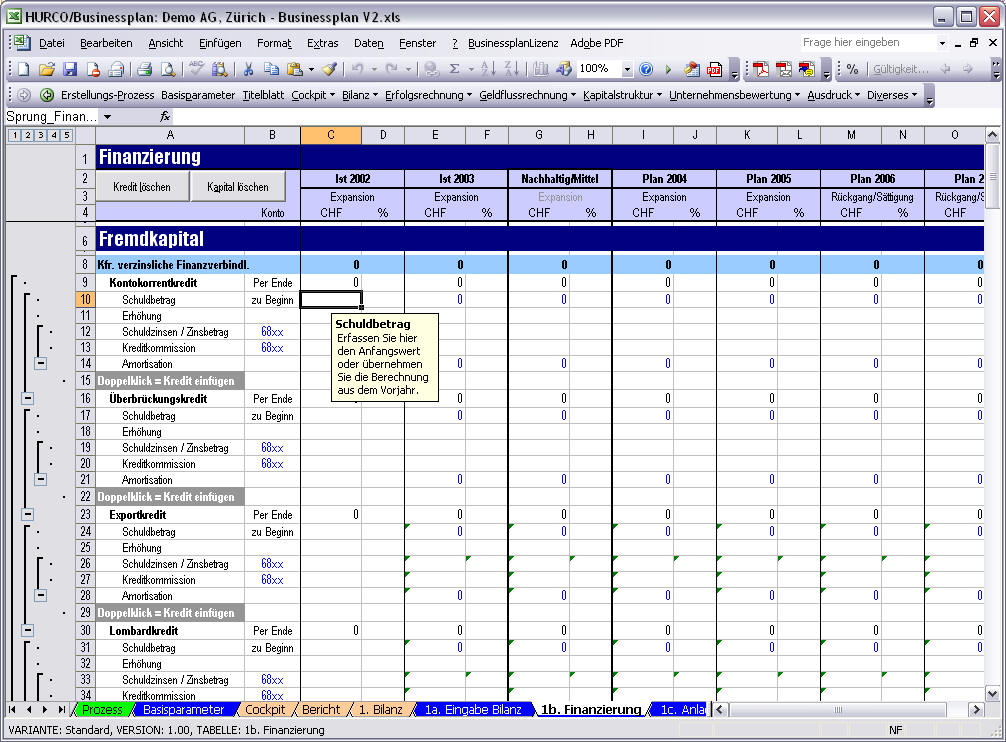Open the Erfolgsrechnung dropdown menu
Viewport: 1006px width, 742px height.
pos(428,95)
